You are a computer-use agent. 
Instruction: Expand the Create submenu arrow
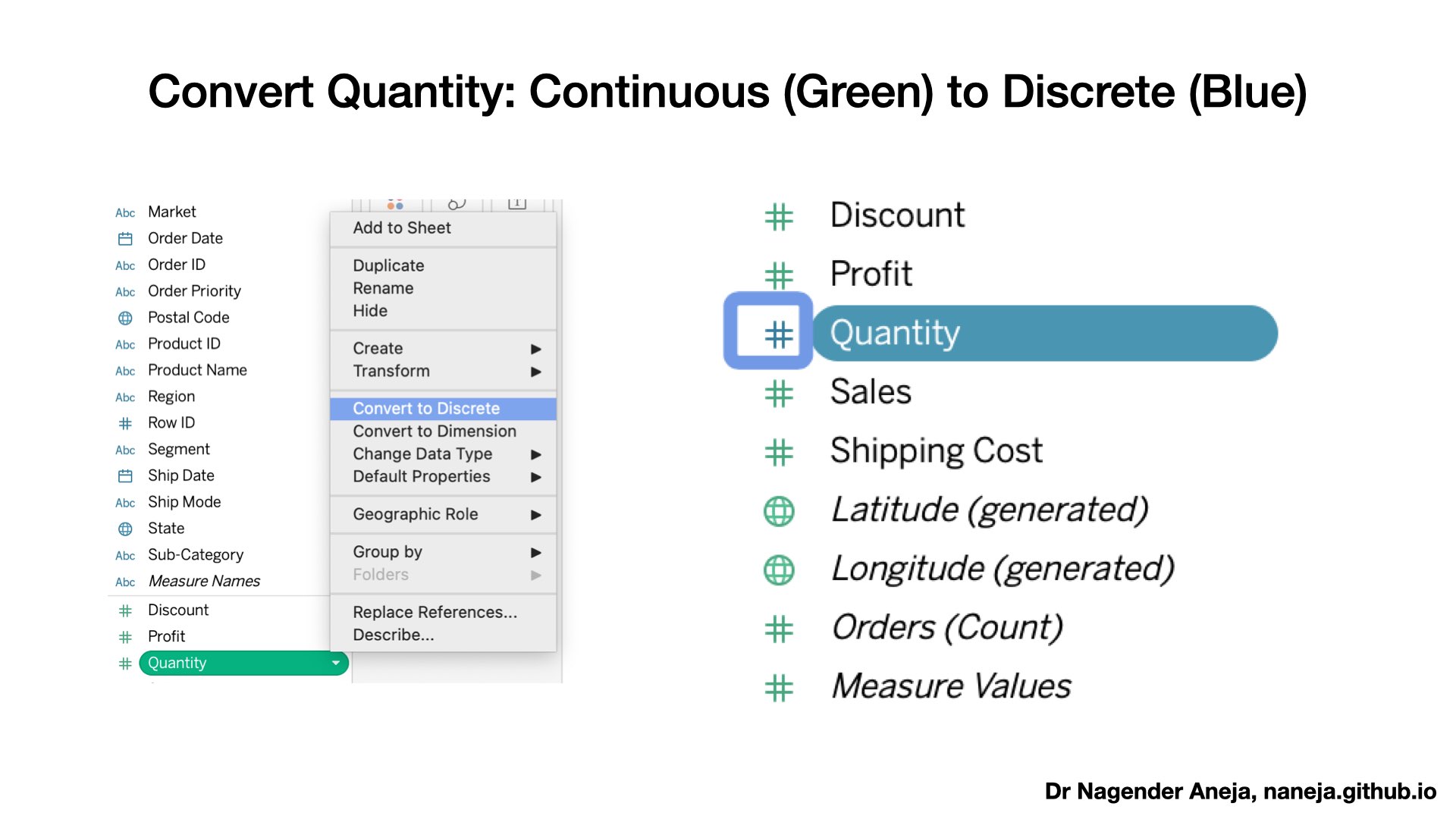[x=535, y=349]
